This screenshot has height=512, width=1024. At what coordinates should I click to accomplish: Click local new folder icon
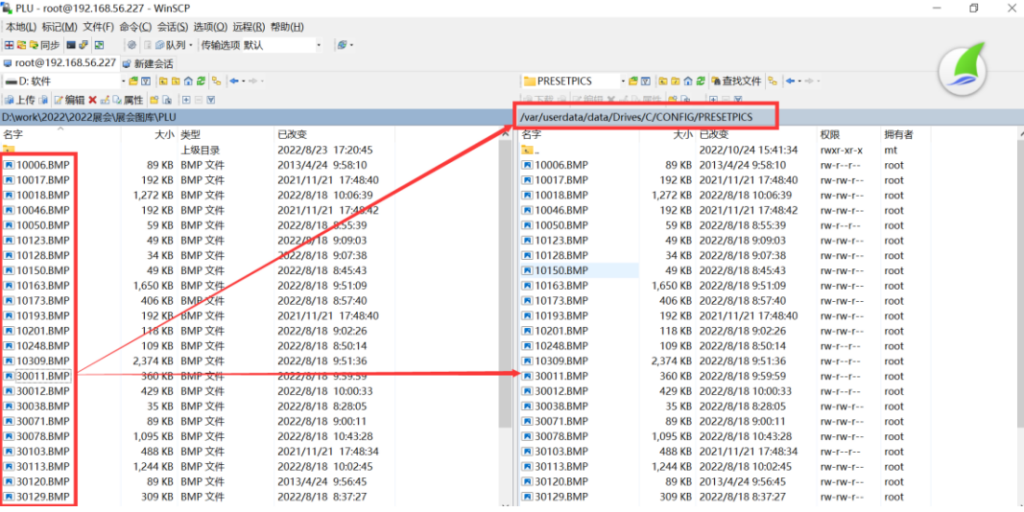[154, 101]
